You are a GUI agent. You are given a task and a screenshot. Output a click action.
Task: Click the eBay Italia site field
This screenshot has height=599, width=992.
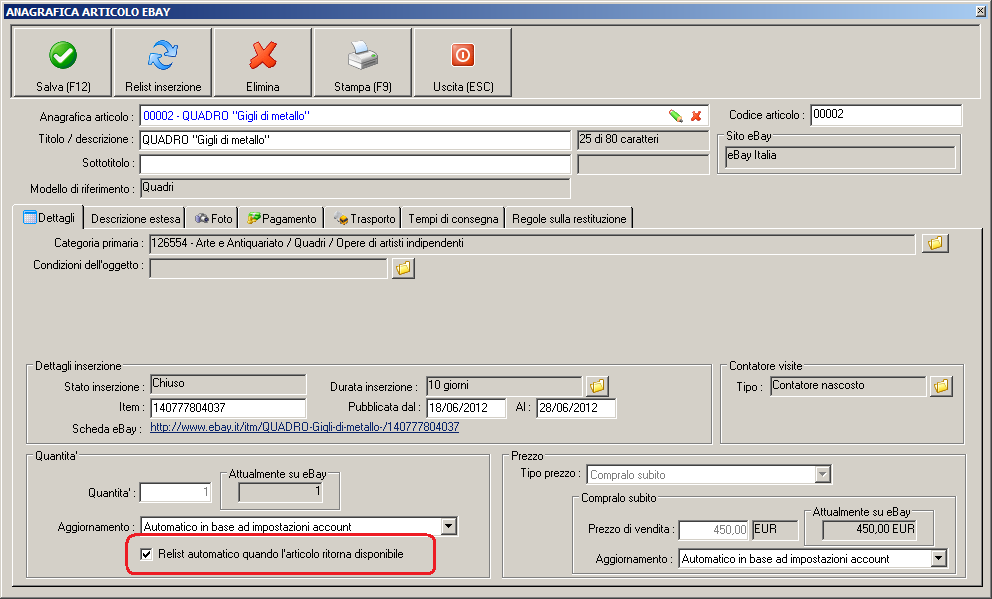[840, 157]
